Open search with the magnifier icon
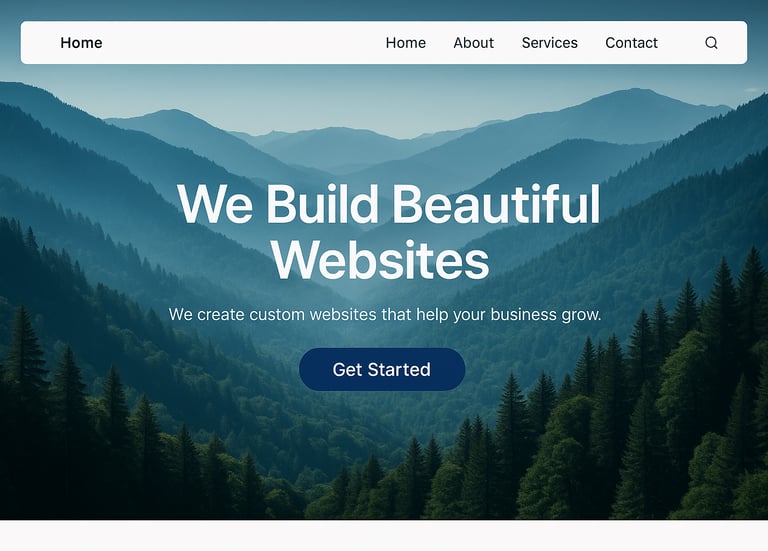Viewport: 768px width, 551px height. coord(711,43)
